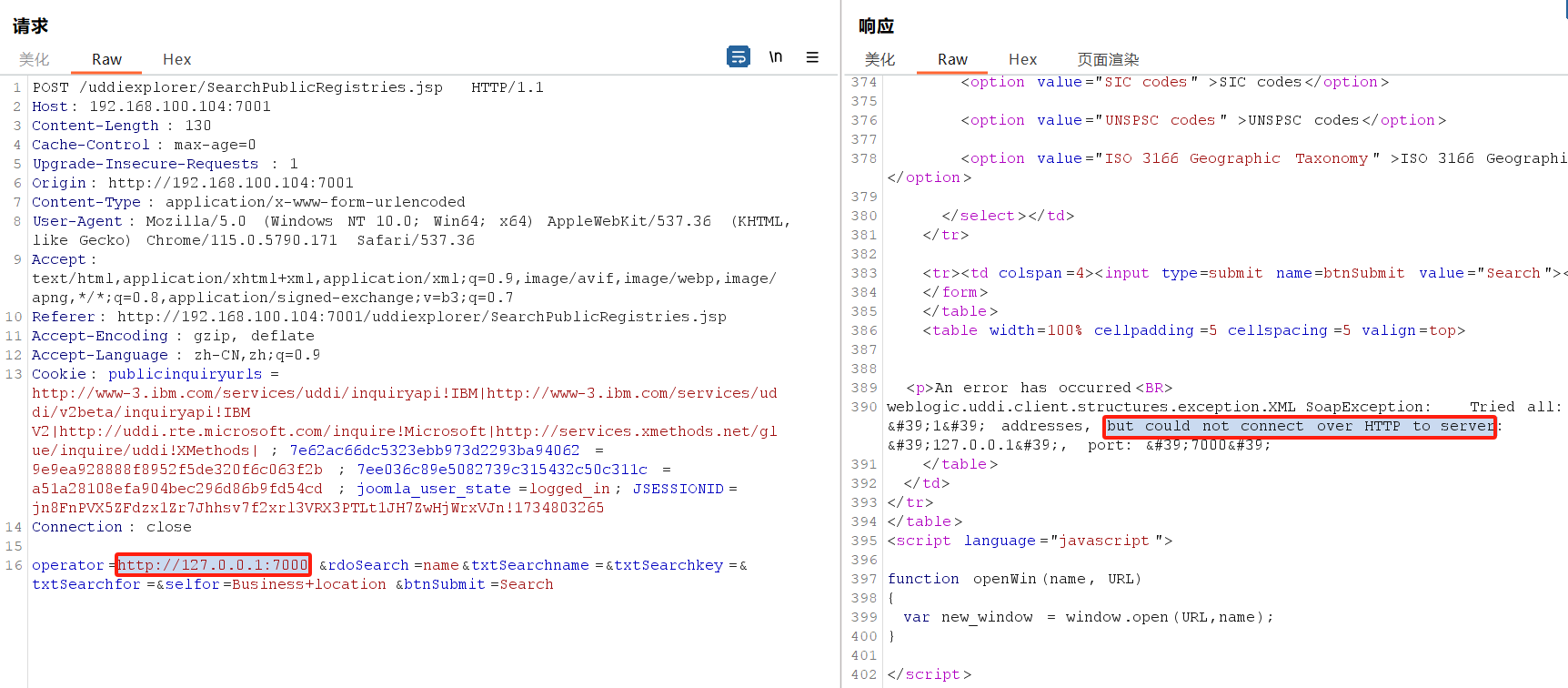Toggle the \n non-printable characters icon

776,57
